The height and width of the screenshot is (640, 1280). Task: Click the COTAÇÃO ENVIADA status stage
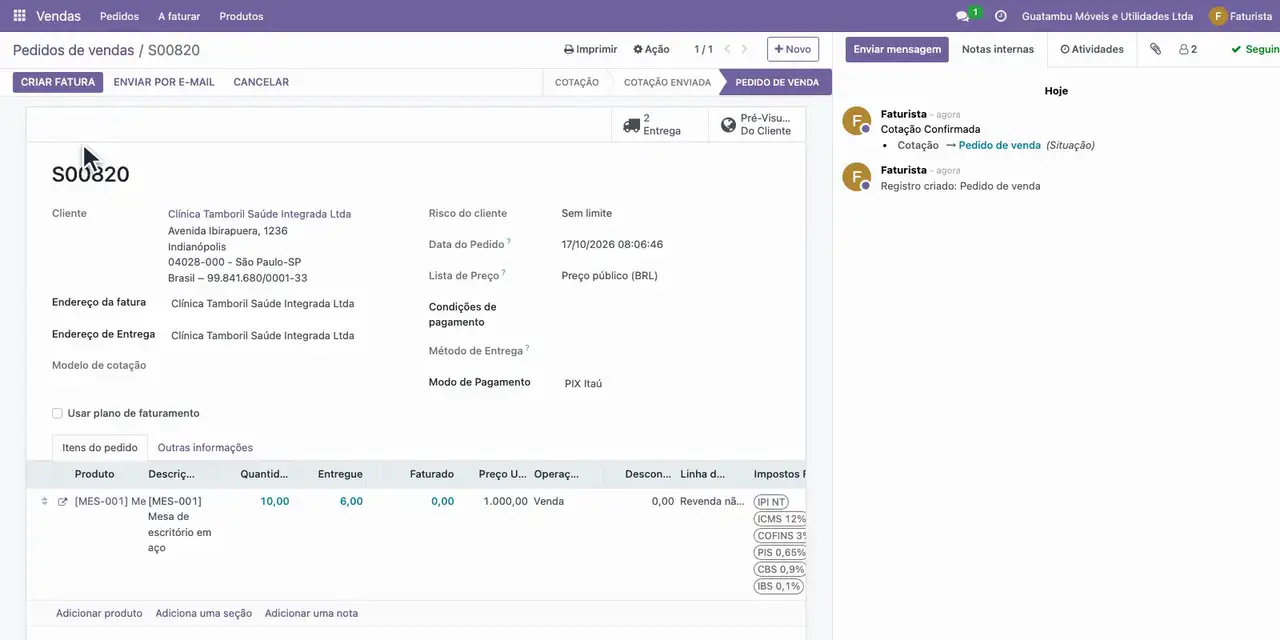pos(667,82)
